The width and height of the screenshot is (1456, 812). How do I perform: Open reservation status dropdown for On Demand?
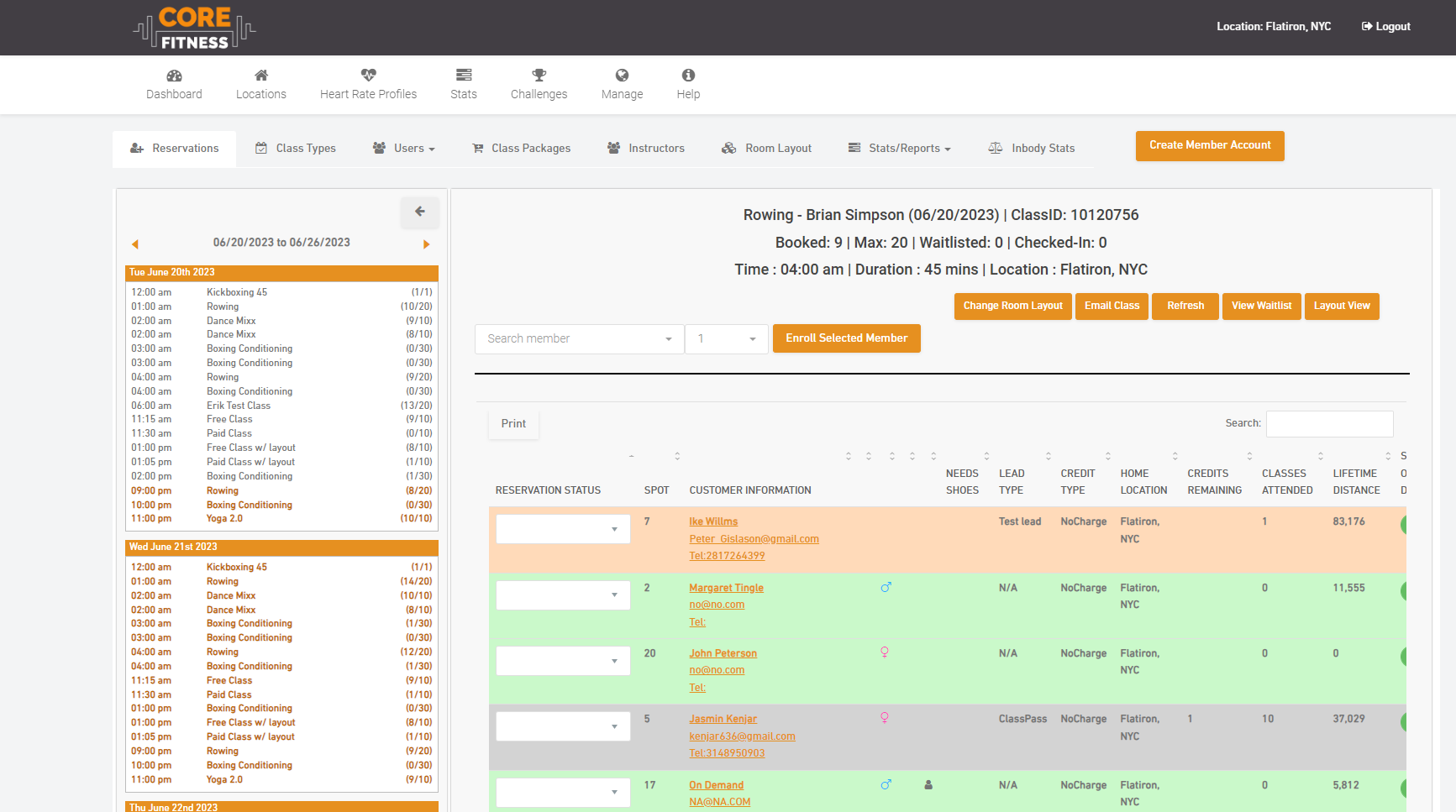click(563, 792)
